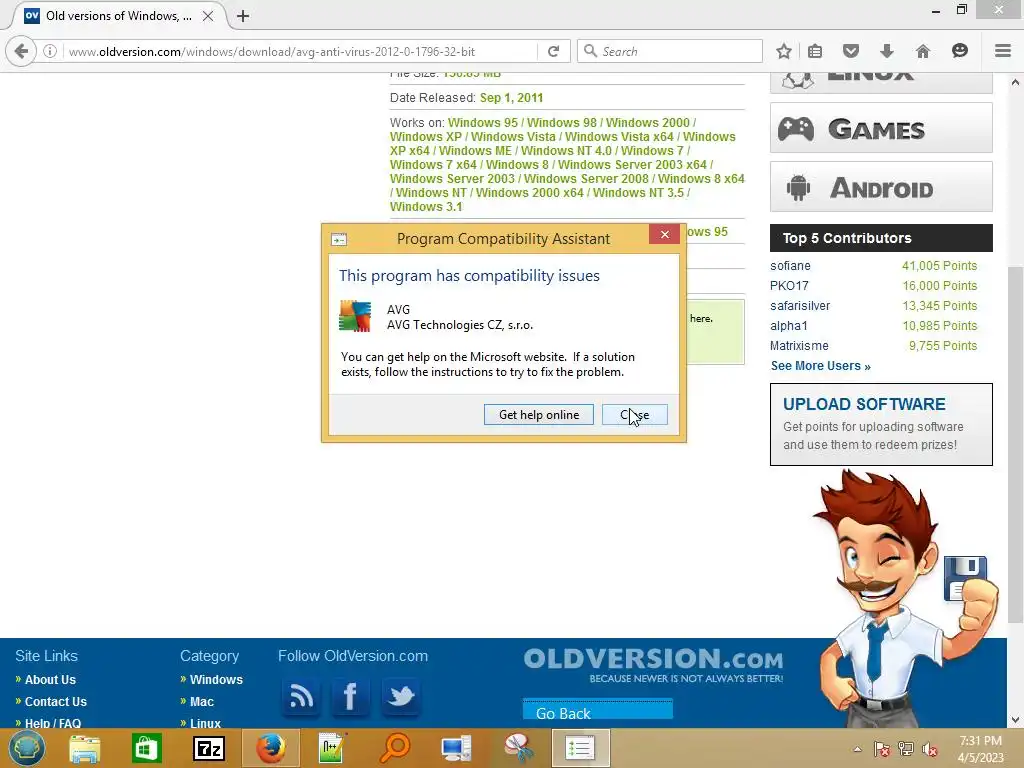The width and height of the screenshot is (1024, 768).
Task: Open Windows Store taskbar icon
Action: coord(146,748)
